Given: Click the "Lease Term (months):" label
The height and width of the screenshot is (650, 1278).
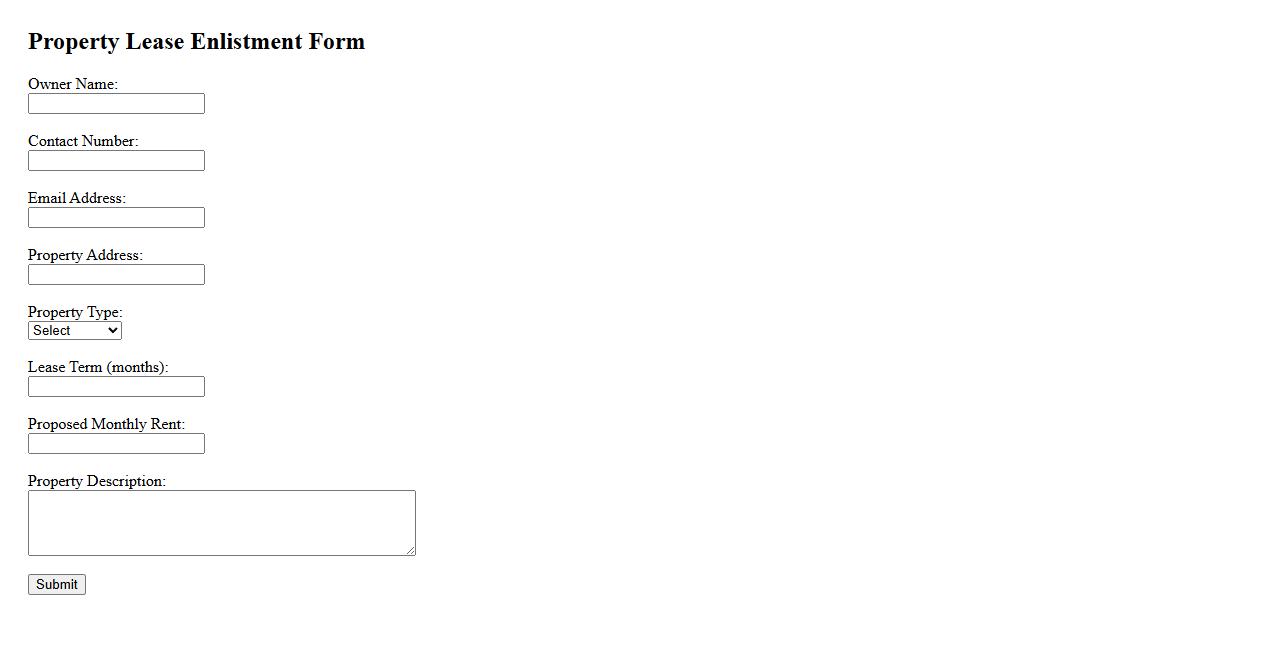Looking at the screenshot, I should coord(98,367).
